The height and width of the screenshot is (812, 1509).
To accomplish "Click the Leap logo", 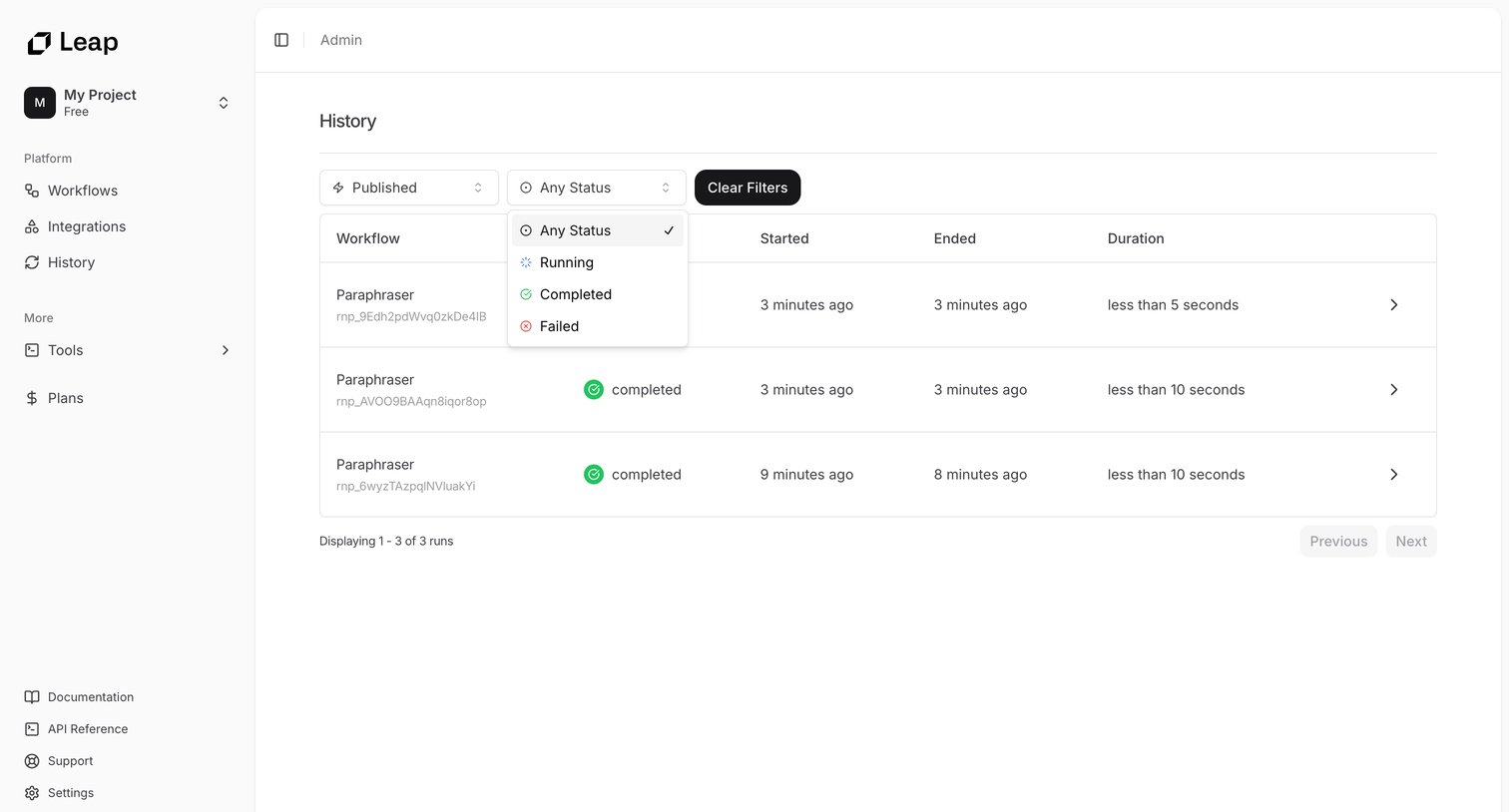I will point(73,42).
